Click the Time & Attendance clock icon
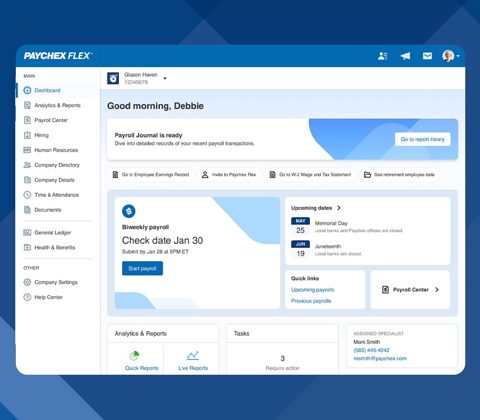 pos(27,195)
